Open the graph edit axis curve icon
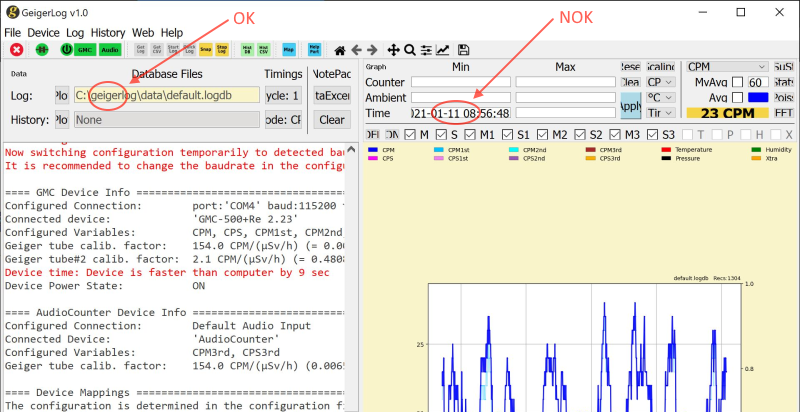The image size is (800, 412). point(443,50)
